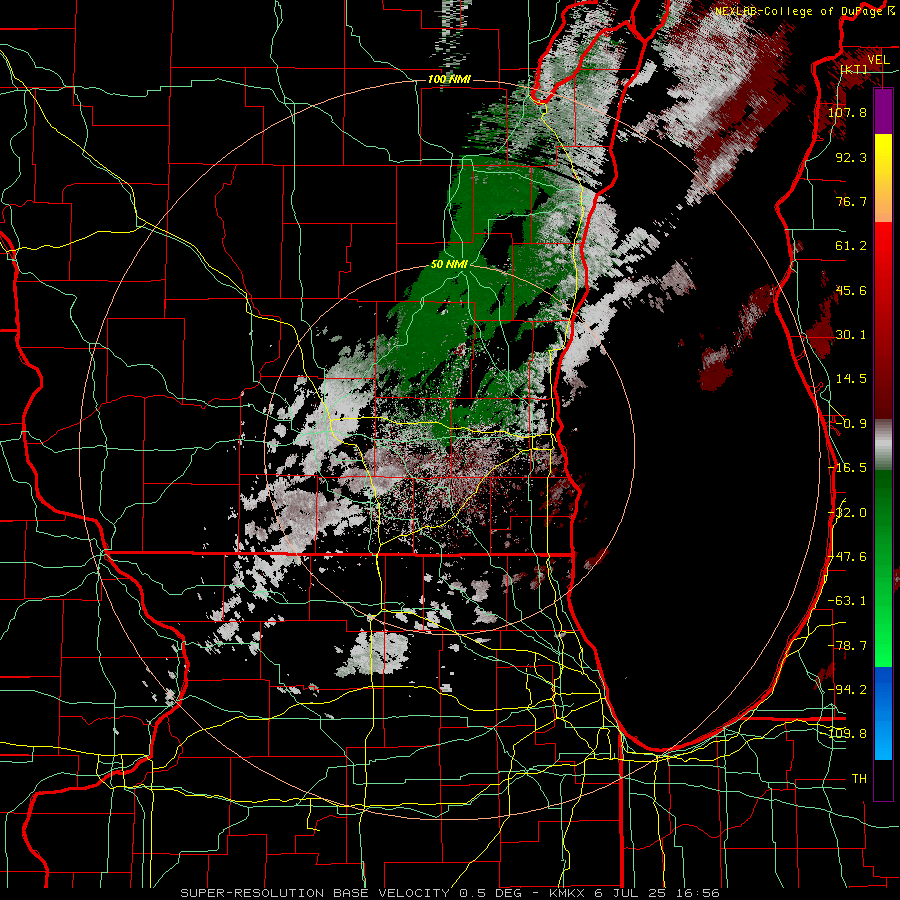This screenshot has width=900, height=900.
Task: Click the "-109.8" value on the velocity scale
Action: click(847, 734)
